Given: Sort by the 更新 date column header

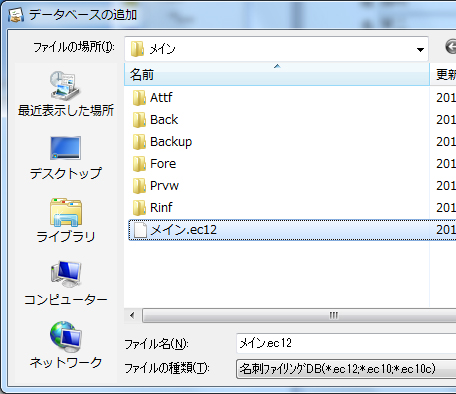Looking at the screenshot, I should pyautogui.click(x=443, y=74).
